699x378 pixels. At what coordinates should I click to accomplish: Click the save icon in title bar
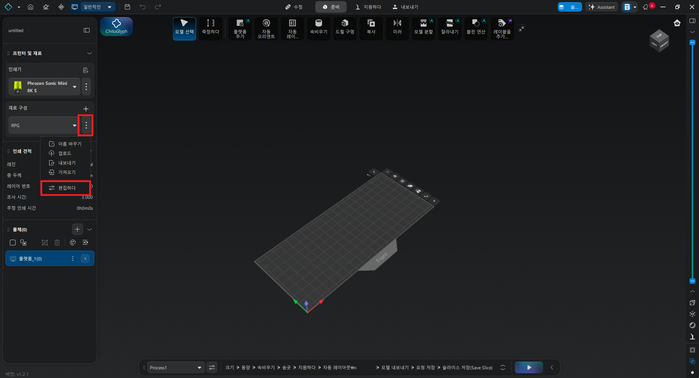coord(127,7)
